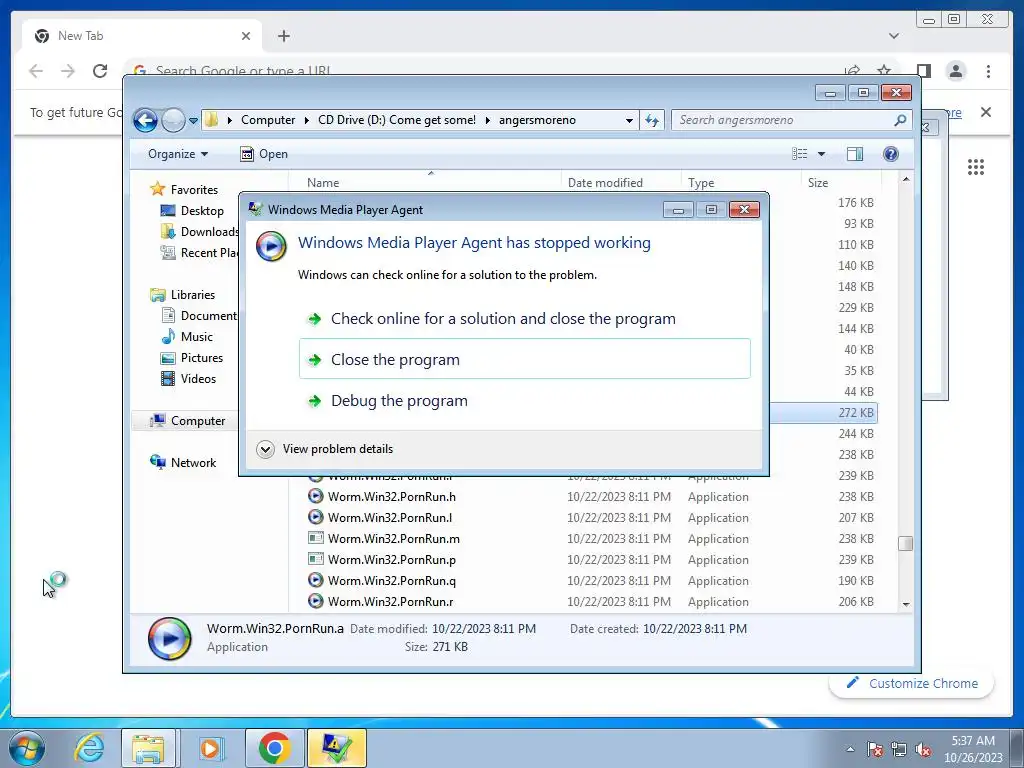Reload page in Chrome
The image size is (1024, 768).
(x=100, y=71)
